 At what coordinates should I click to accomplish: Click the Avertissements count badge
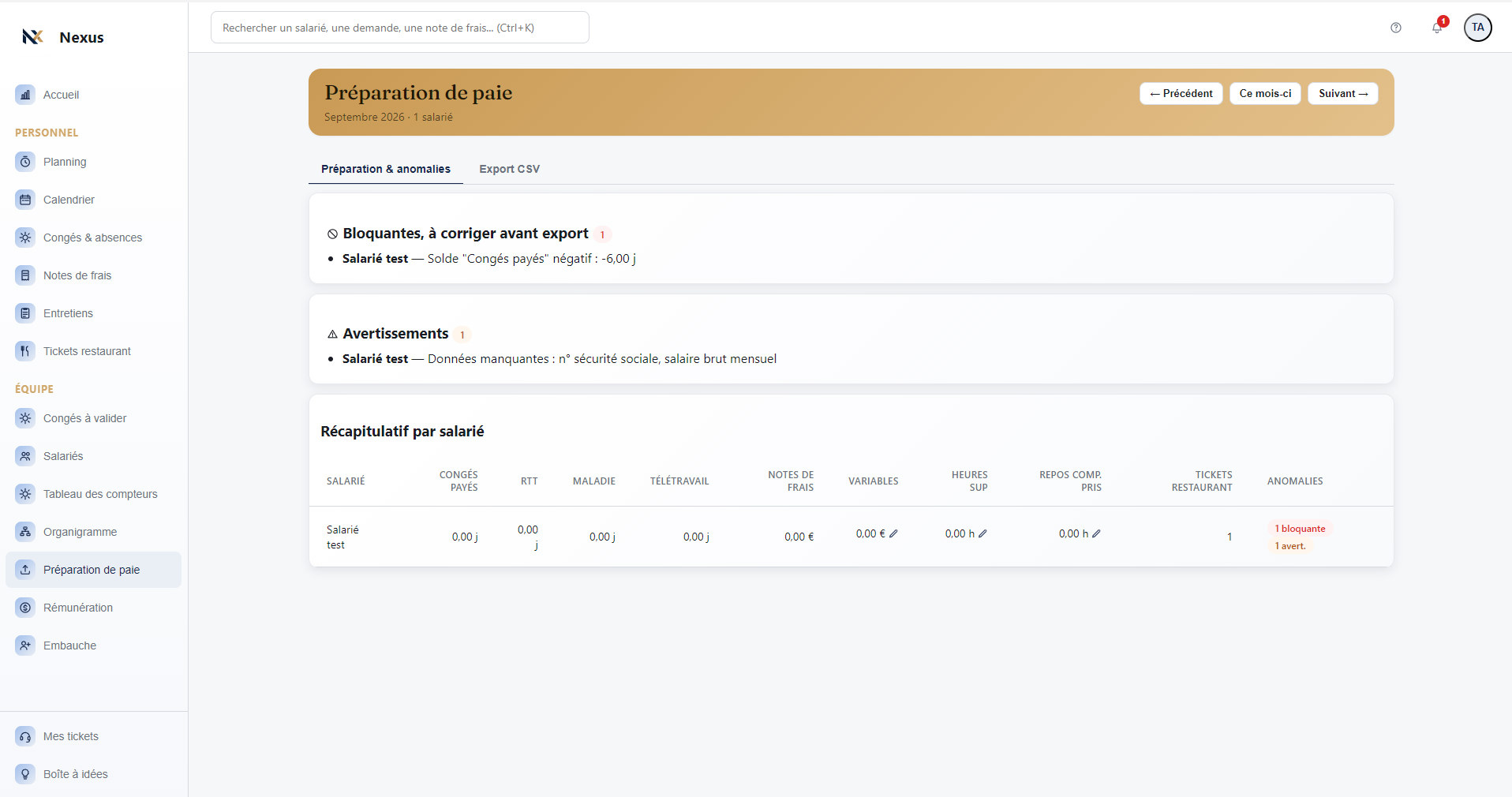point(462,335)
